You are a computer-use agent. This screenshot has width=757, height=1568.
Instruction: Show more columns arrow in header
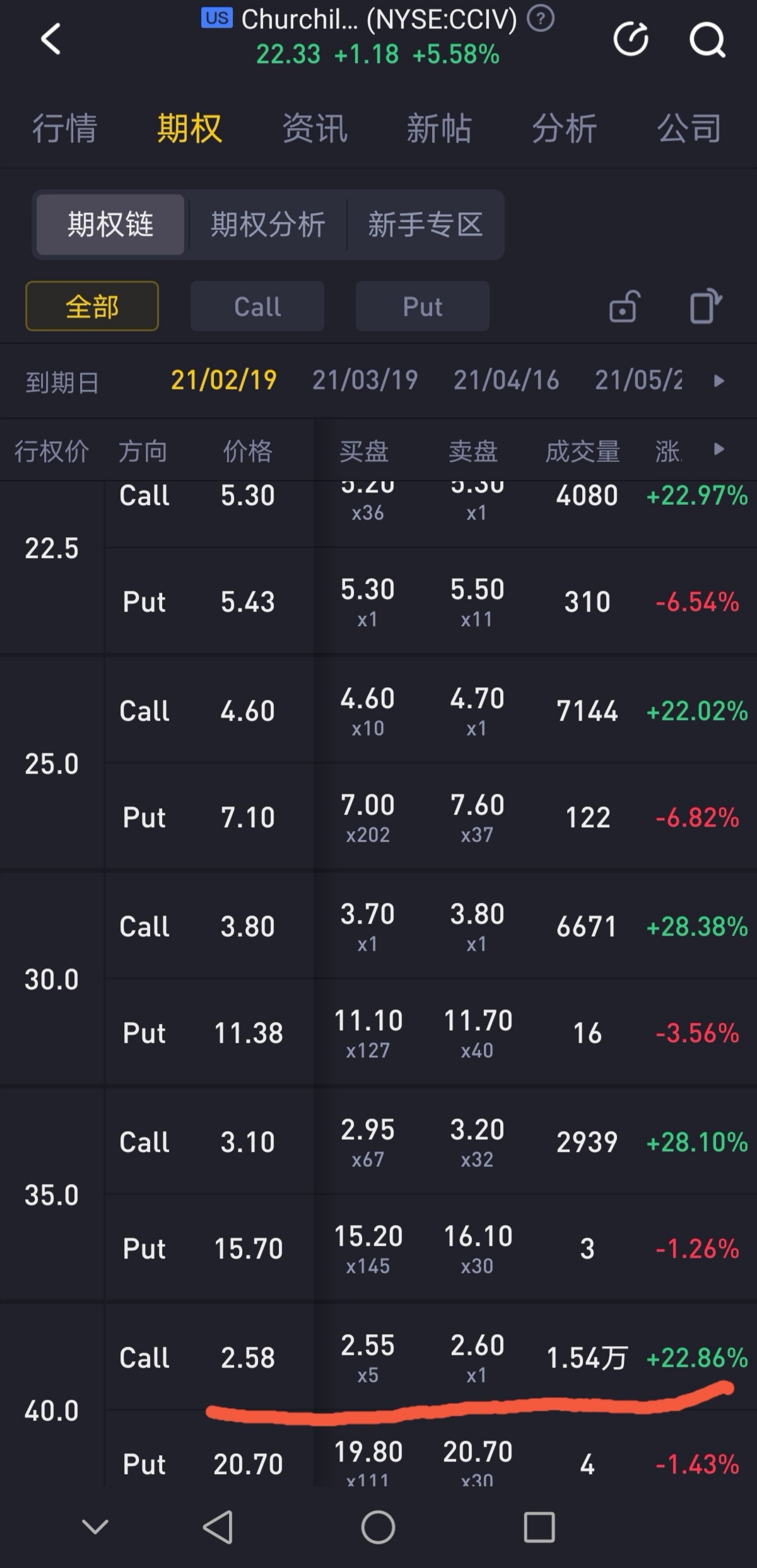[719, 450]
